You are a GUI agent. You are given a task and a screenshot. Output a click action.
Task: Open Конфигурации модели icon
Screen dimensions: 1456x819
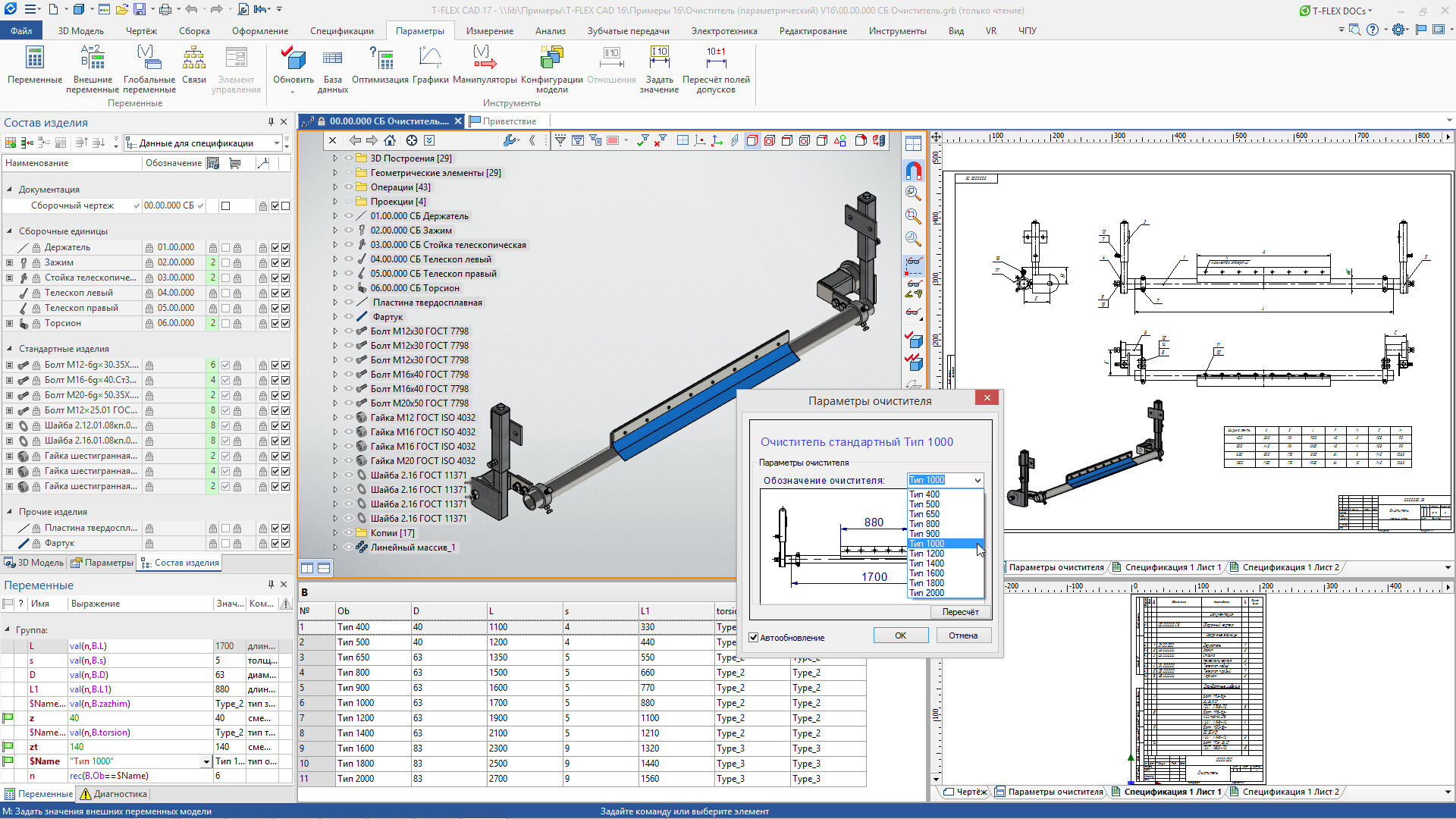pos(551,58)
